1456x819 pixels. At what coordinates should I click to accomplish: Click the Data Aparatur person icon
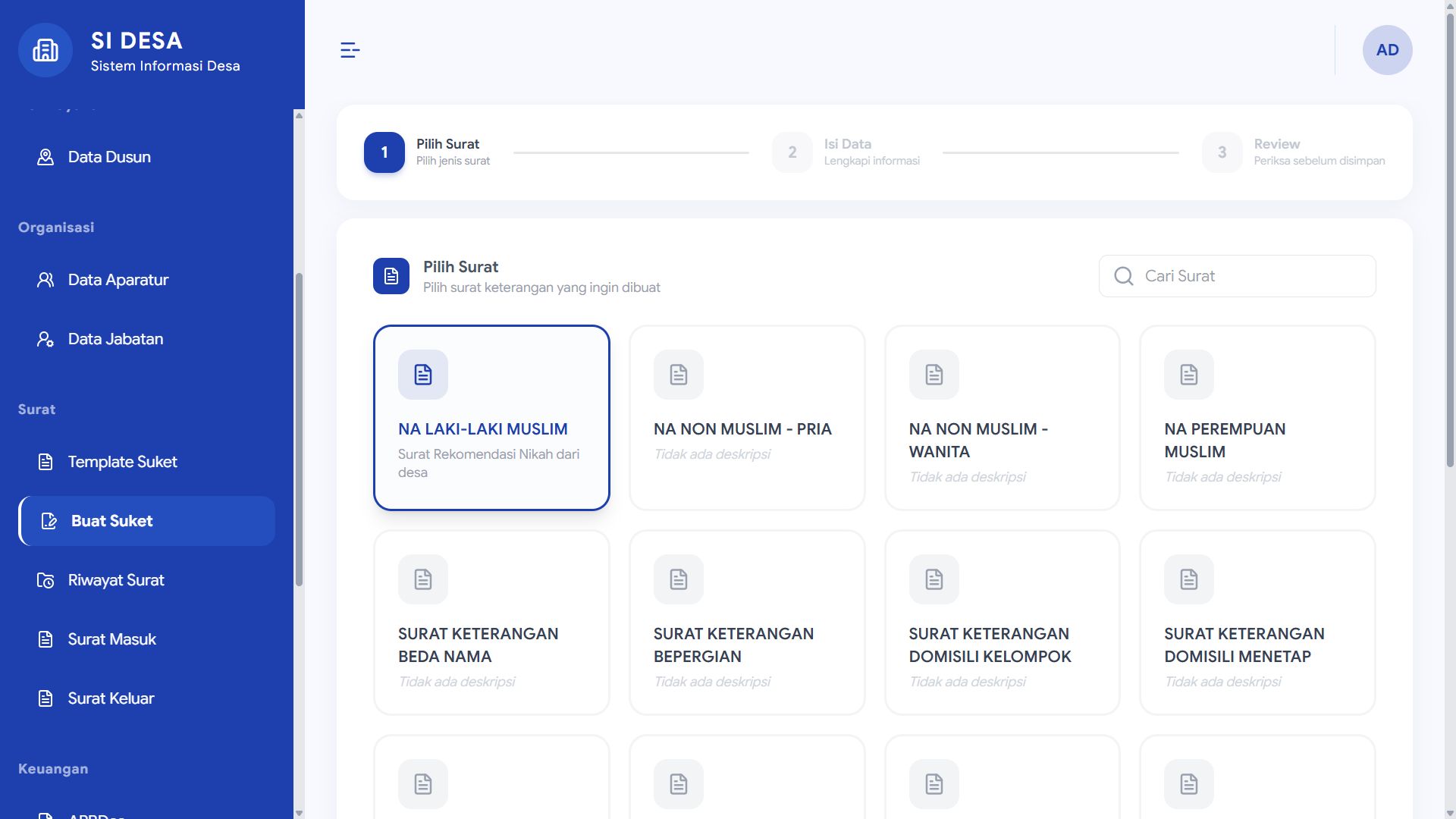click(x=45, y=280)
